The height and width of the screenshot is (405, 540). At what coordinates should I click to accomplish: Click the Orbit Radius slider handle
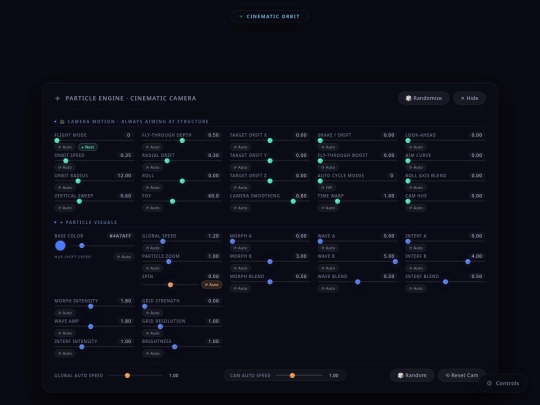(x=78, y=181)
